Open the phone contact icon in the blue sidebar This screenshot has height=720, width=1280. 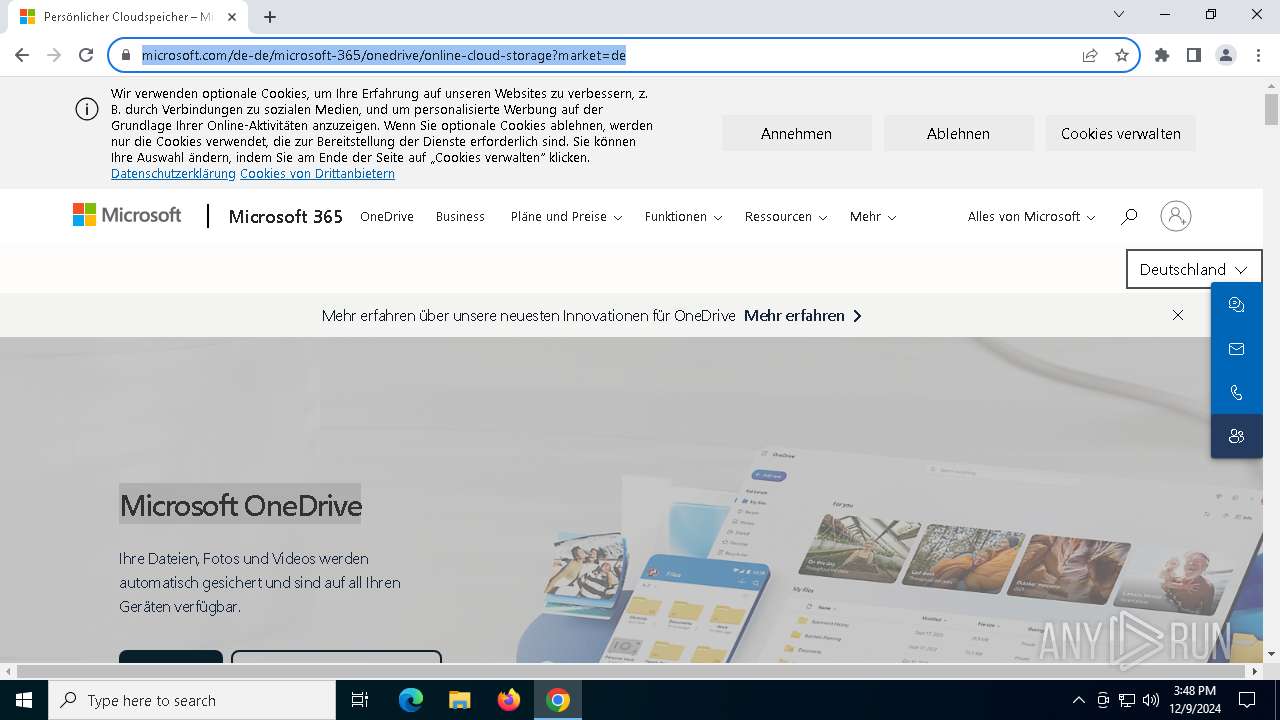1236,393
